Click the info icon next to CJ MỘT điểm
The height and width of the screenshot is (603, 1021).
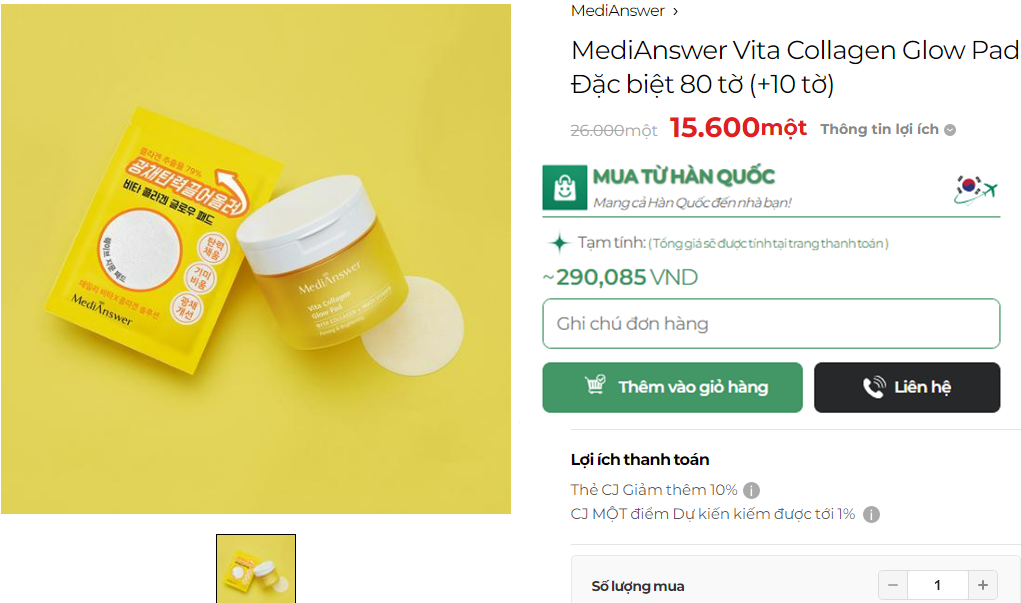(x=871, y=514)
